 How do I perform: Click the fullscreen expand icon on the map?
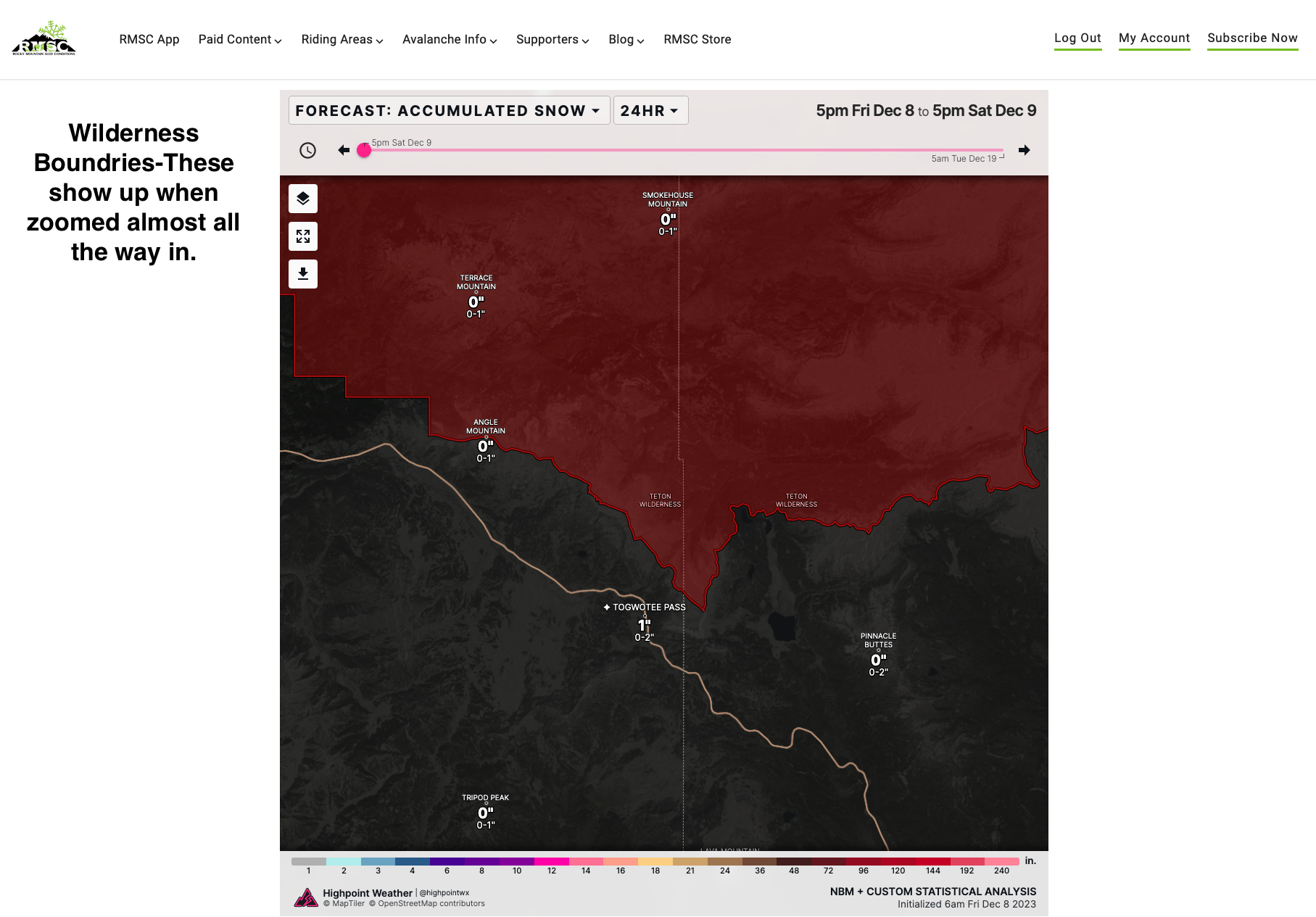303,236
